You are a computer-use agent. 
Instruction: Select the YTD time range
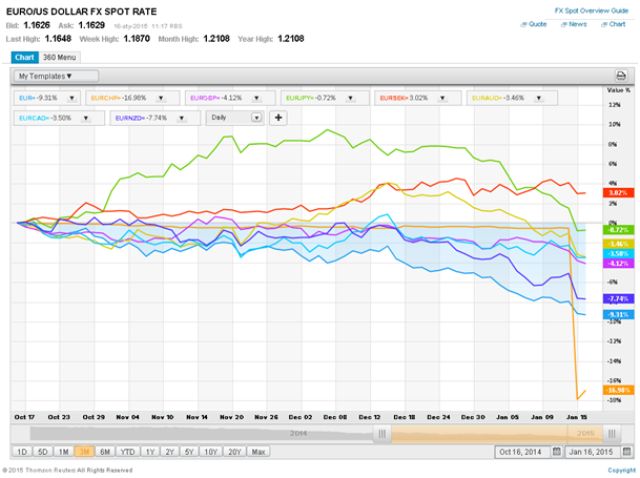[127, 451]
